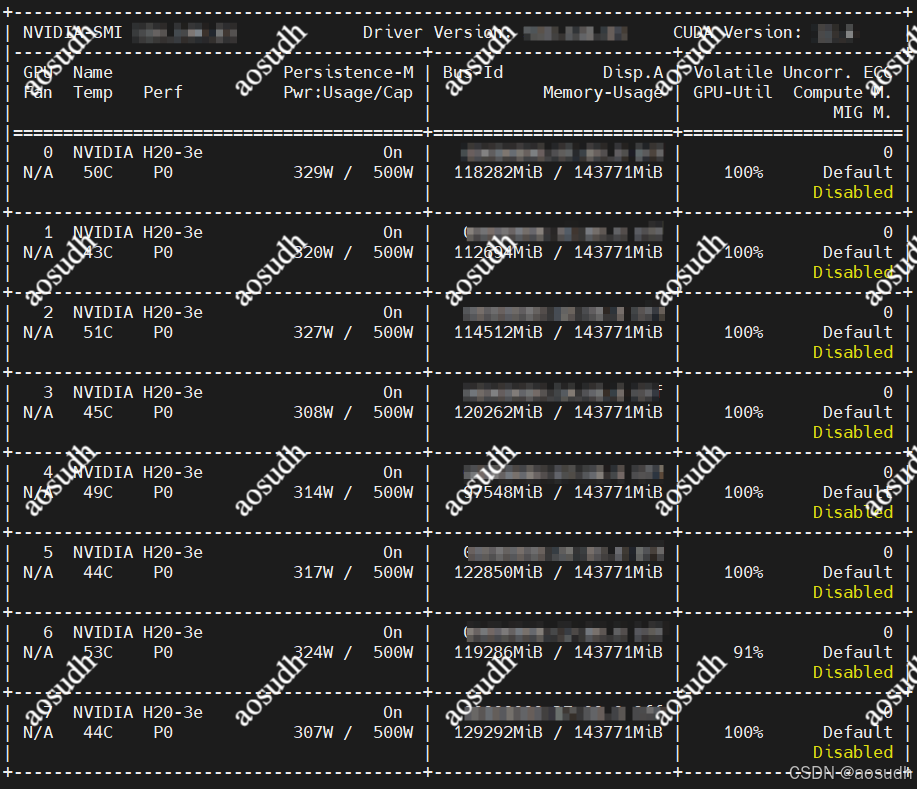Image resolution: width=917 pixels, height=789 pixels.
Task: Click 'NVIDIA H20-3e' name in GPU 5 row
Action: 137,553
